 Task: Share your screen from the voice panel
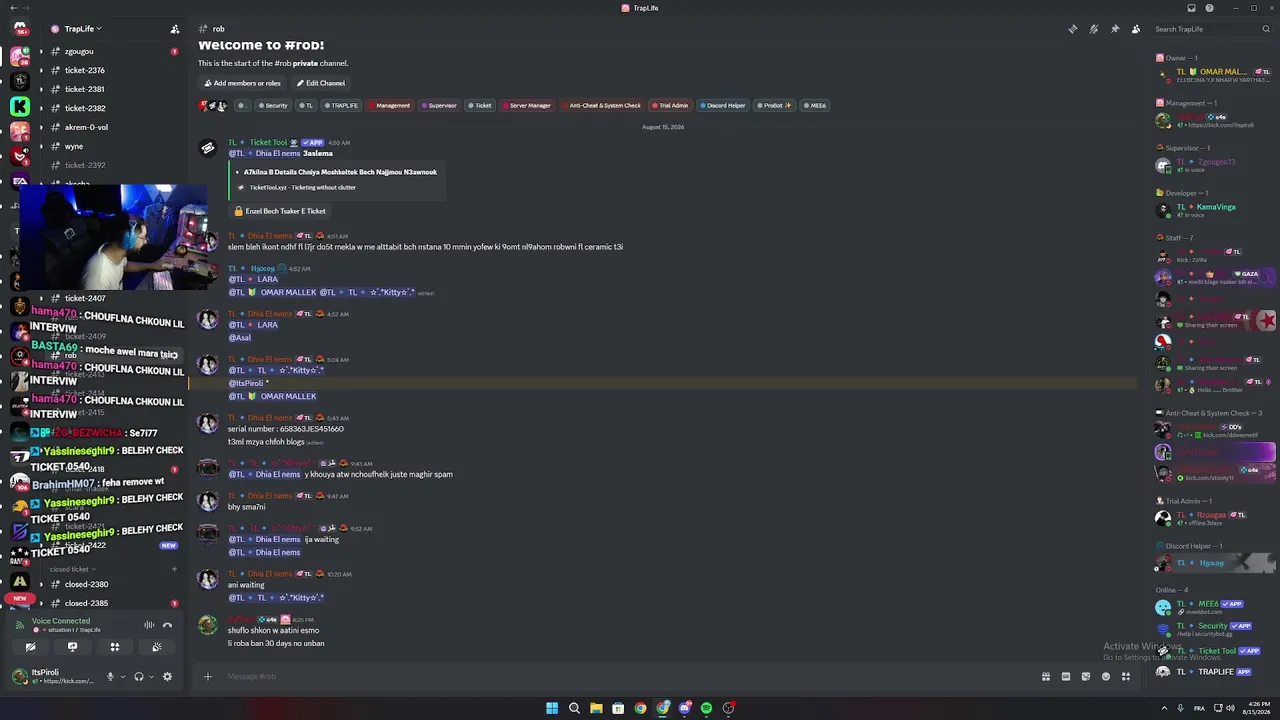click(72, 647)
